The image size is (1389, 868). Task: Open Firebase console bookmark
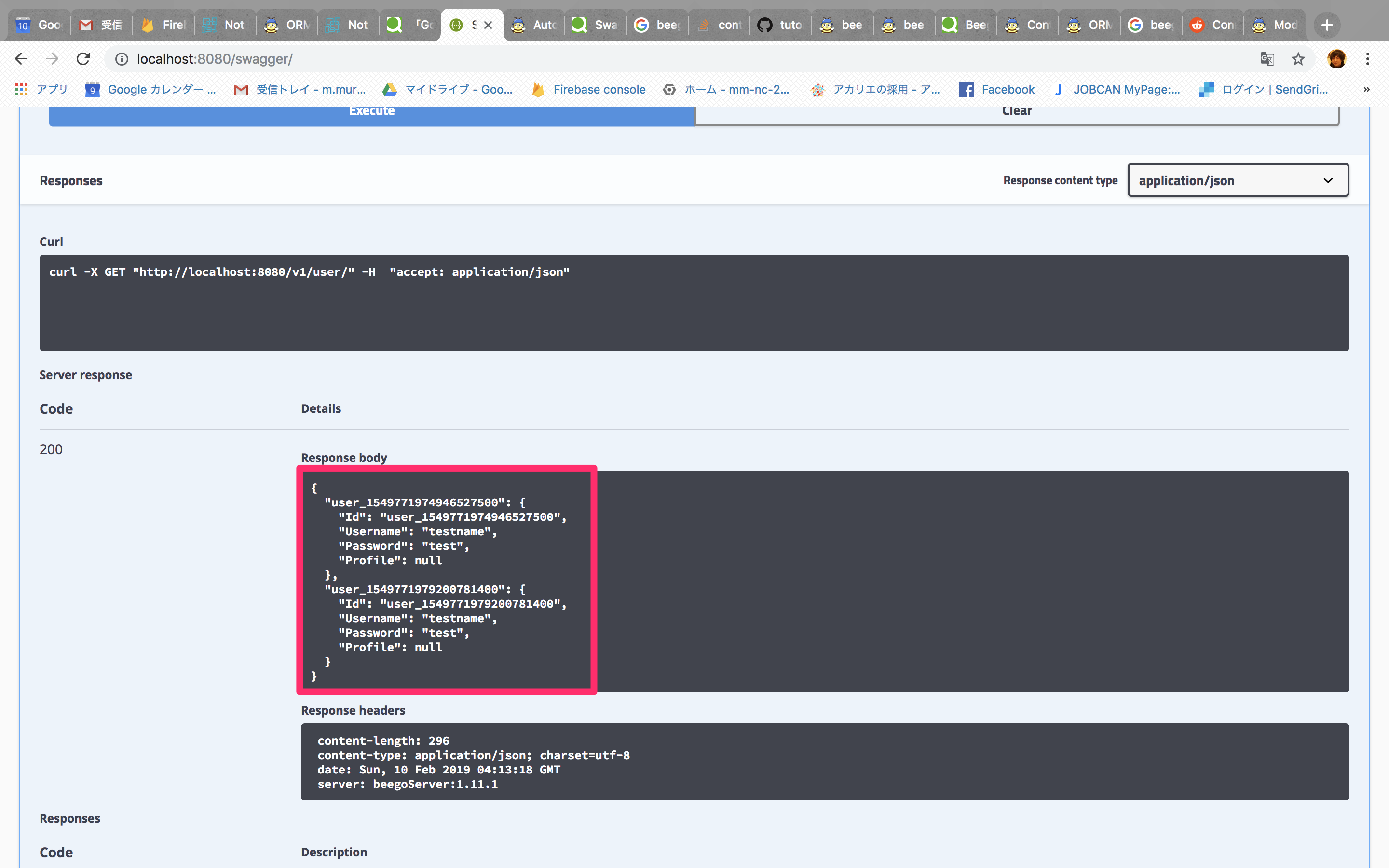588,89
